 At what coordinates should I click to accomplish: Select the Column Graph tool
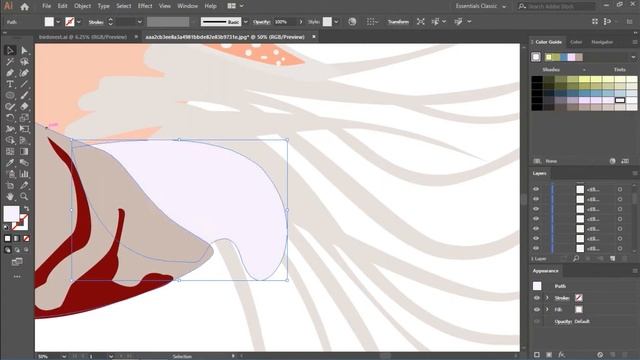point(24,174)
